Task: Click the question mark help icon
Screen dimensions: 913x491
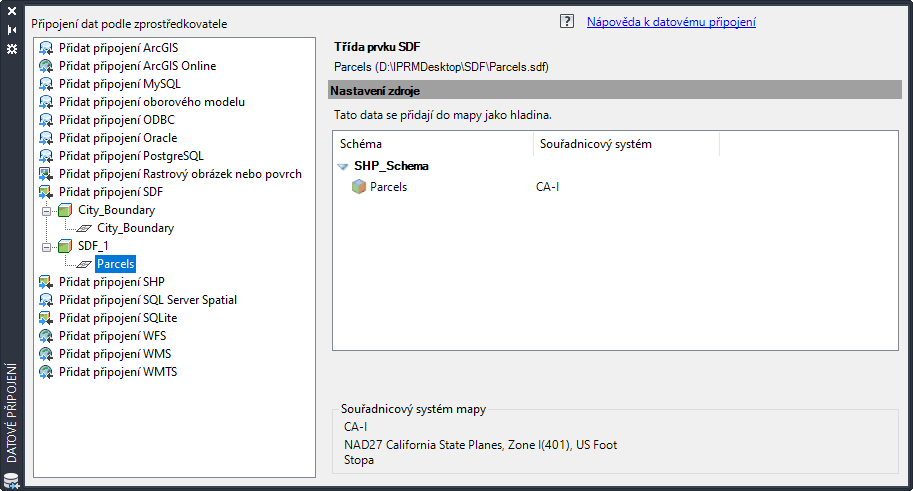Action: (567, 21)
